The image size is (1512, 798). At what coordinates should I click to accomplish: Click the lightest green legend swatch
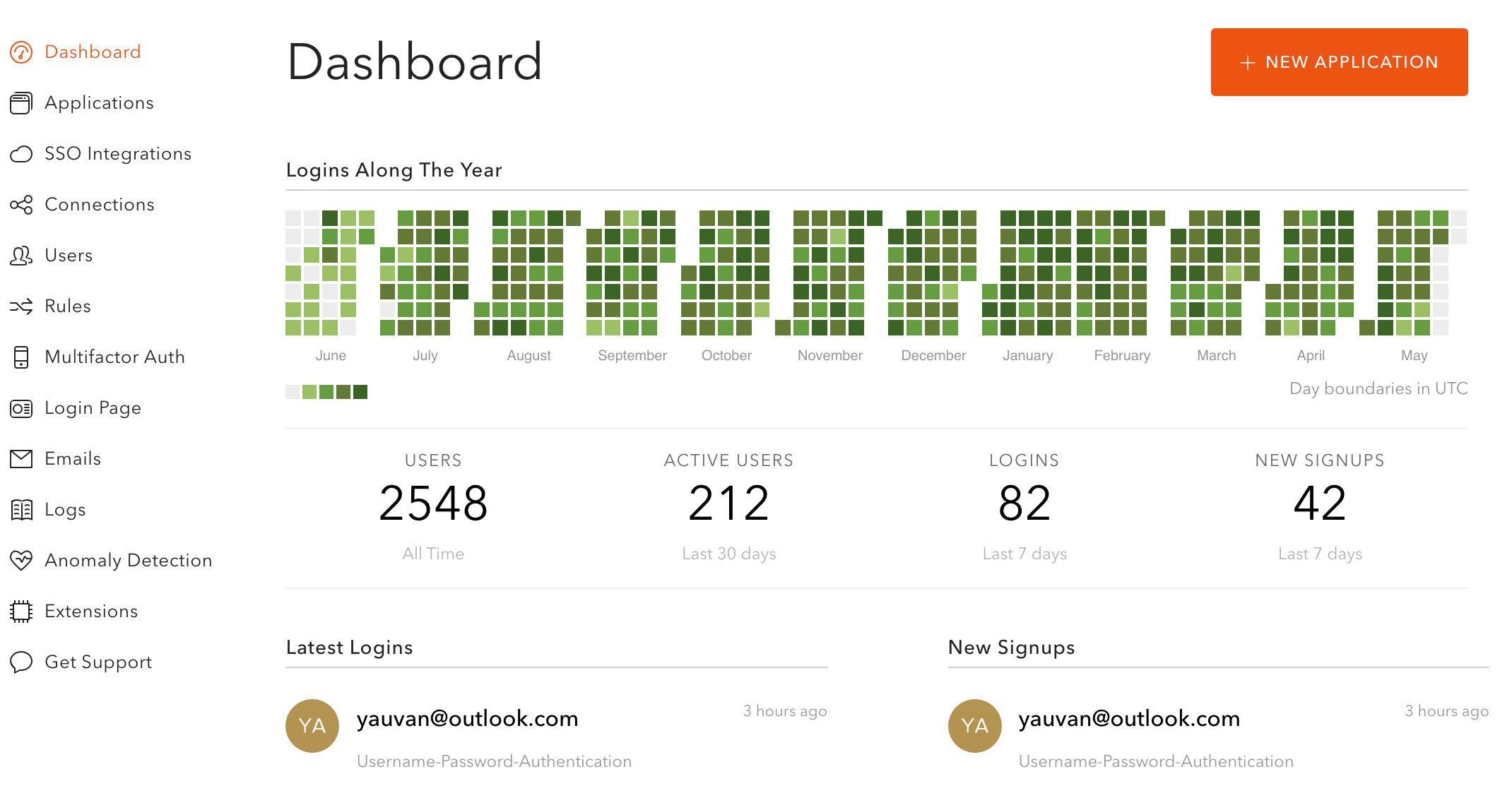point(311,389)
